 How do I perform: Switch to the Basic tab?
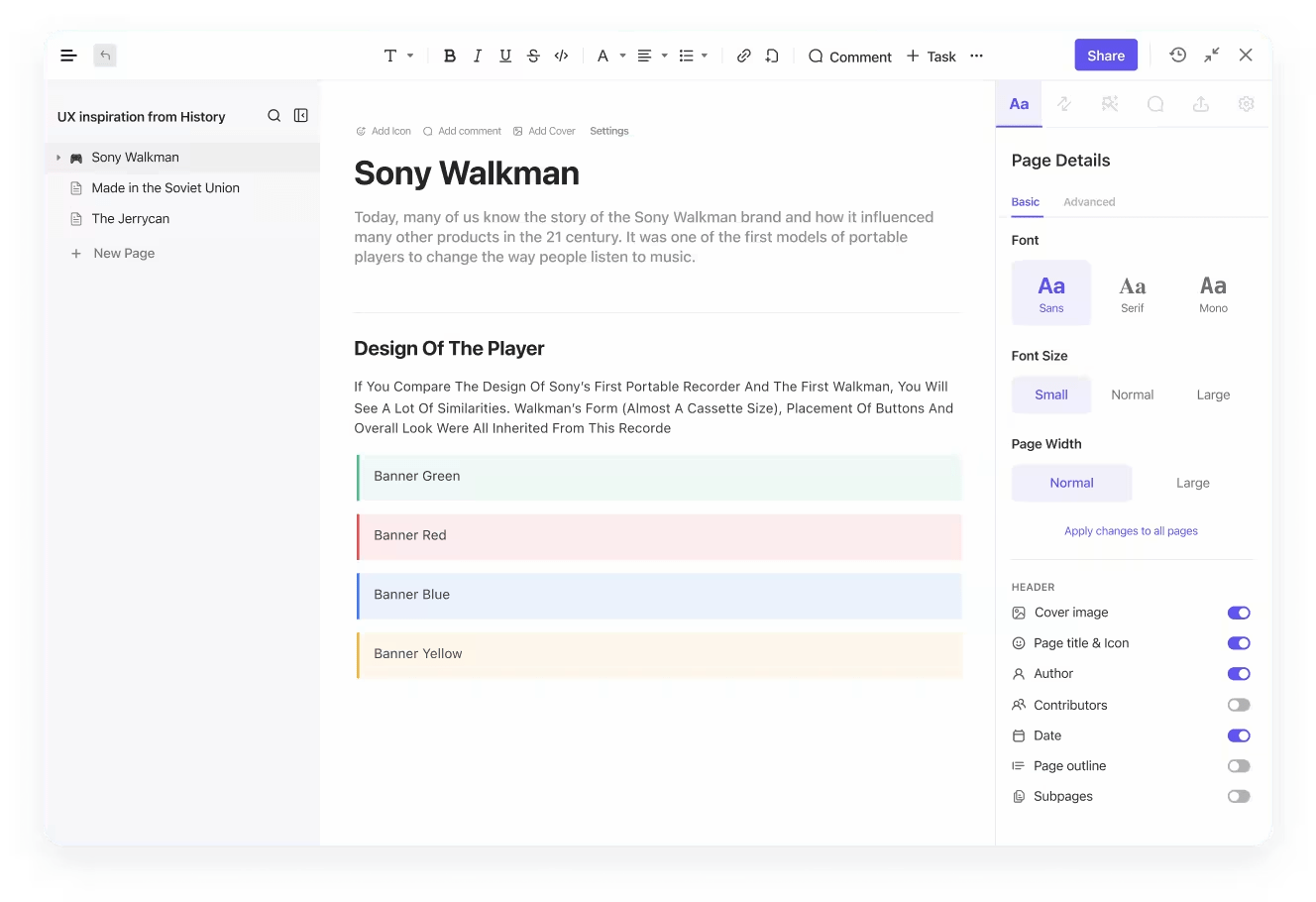1026,202
